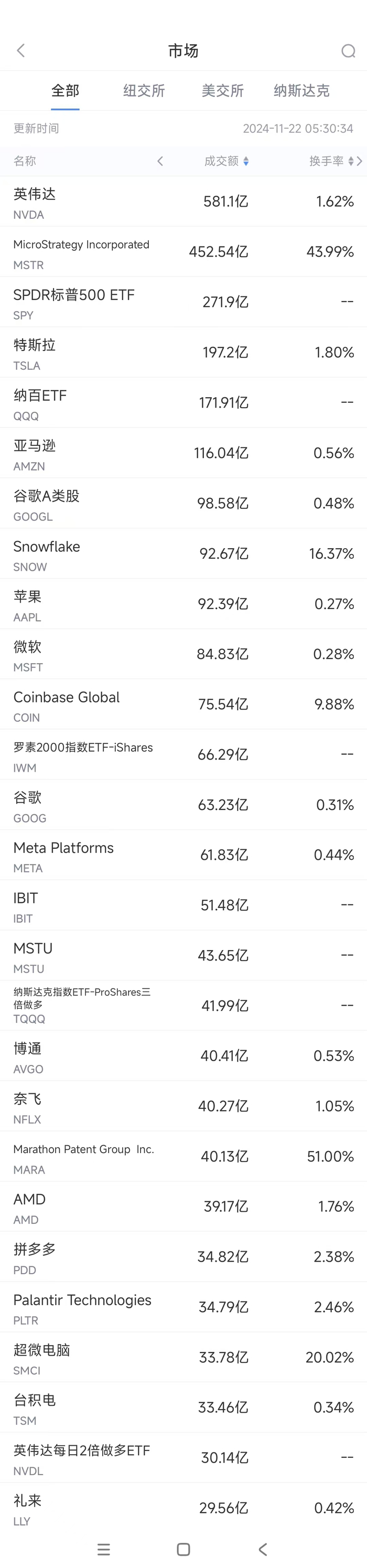
Task: Switch to the 纽交所 tab
Action: [x=144, y=91]
